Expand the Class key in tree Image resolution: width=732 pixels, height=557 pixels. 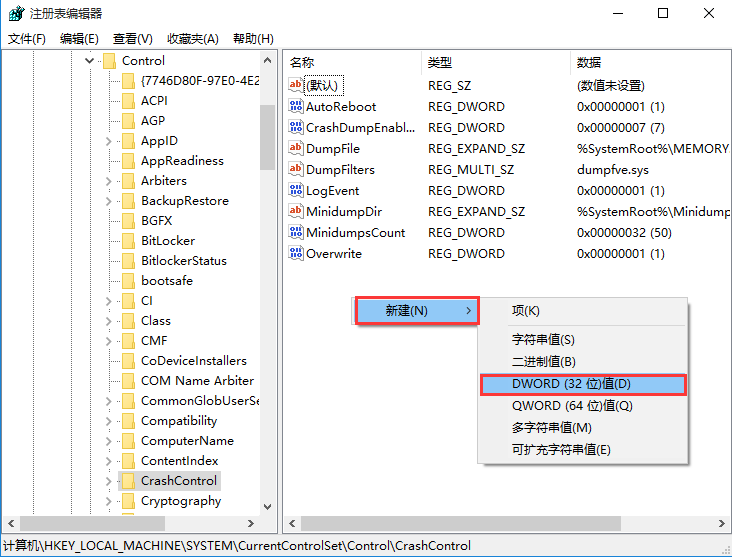coord(109,321)
